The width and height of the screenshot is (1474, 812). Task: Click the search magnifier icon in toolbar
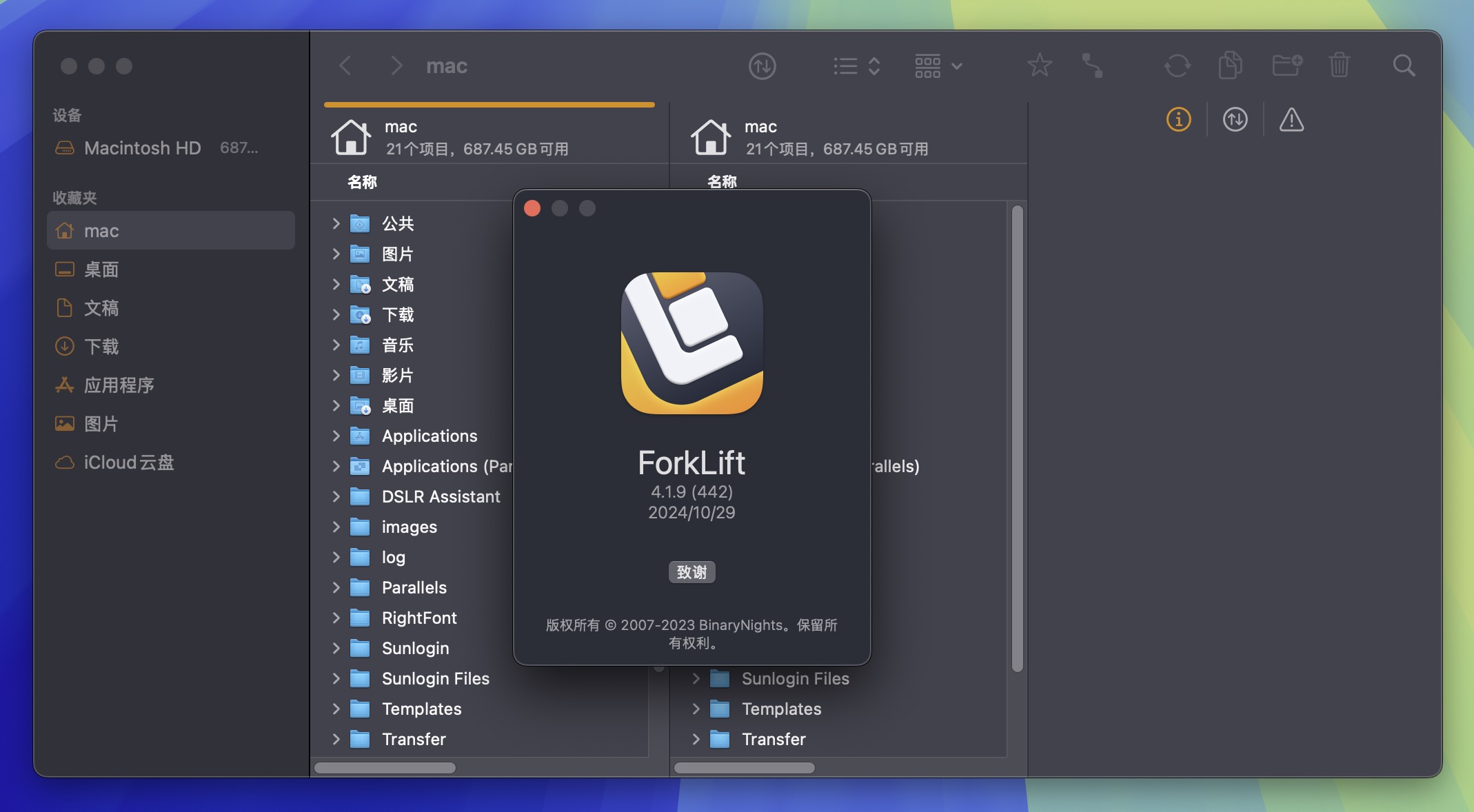tap(1405, 64)
